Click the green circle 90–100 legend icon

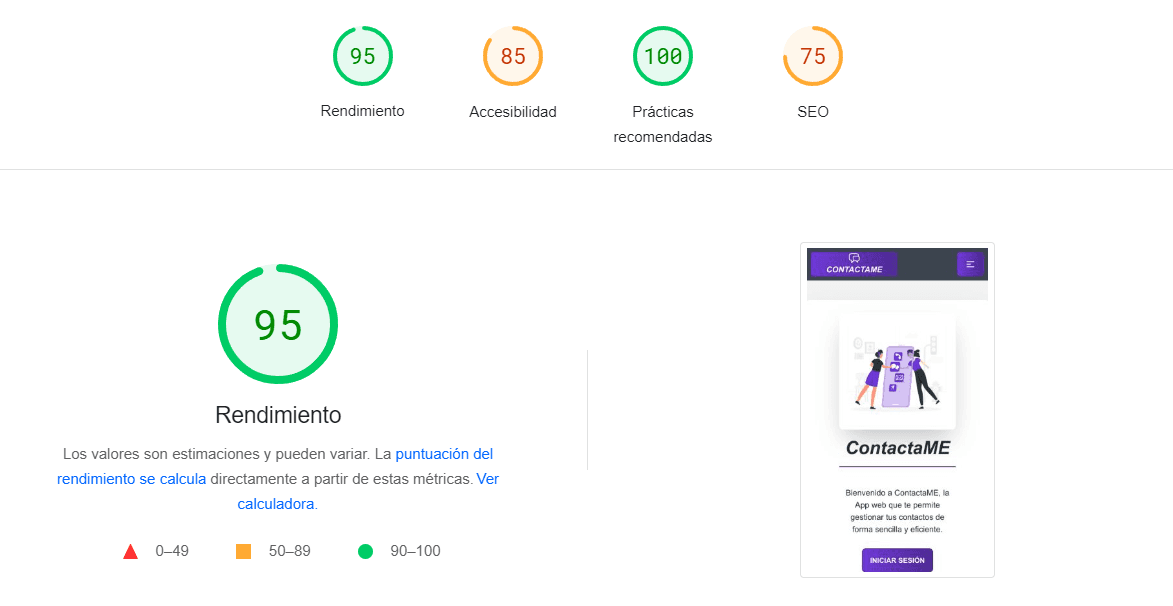pyautogui.click(x=365, y=551)
